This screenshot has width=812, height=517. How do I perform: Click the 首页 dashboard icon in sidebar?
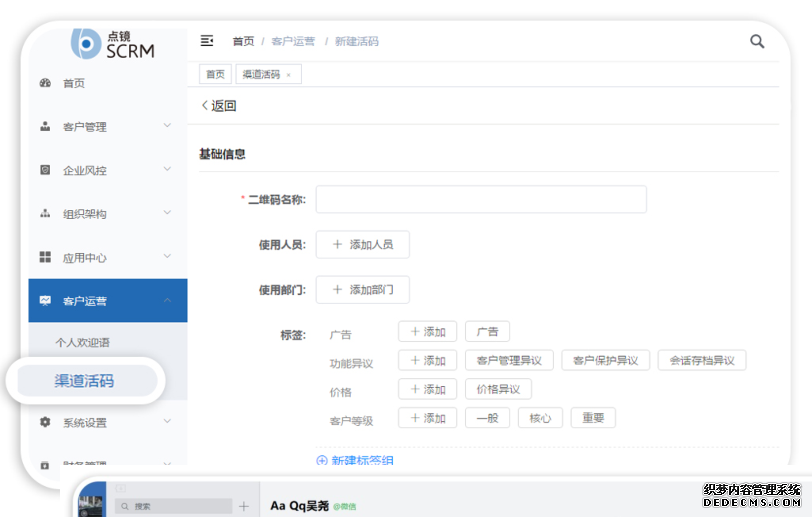46,83
